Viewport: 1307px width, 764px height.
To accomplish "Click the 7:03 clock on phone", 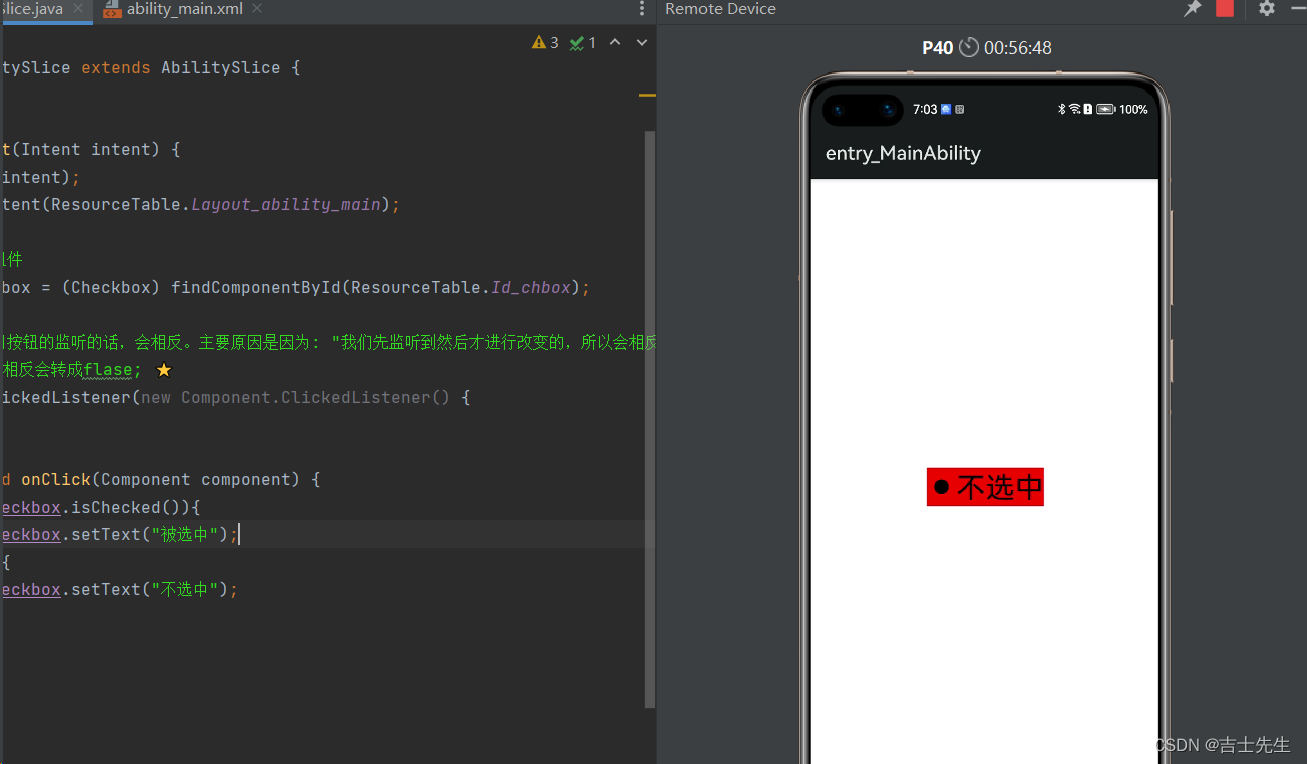I will [925, 109].
